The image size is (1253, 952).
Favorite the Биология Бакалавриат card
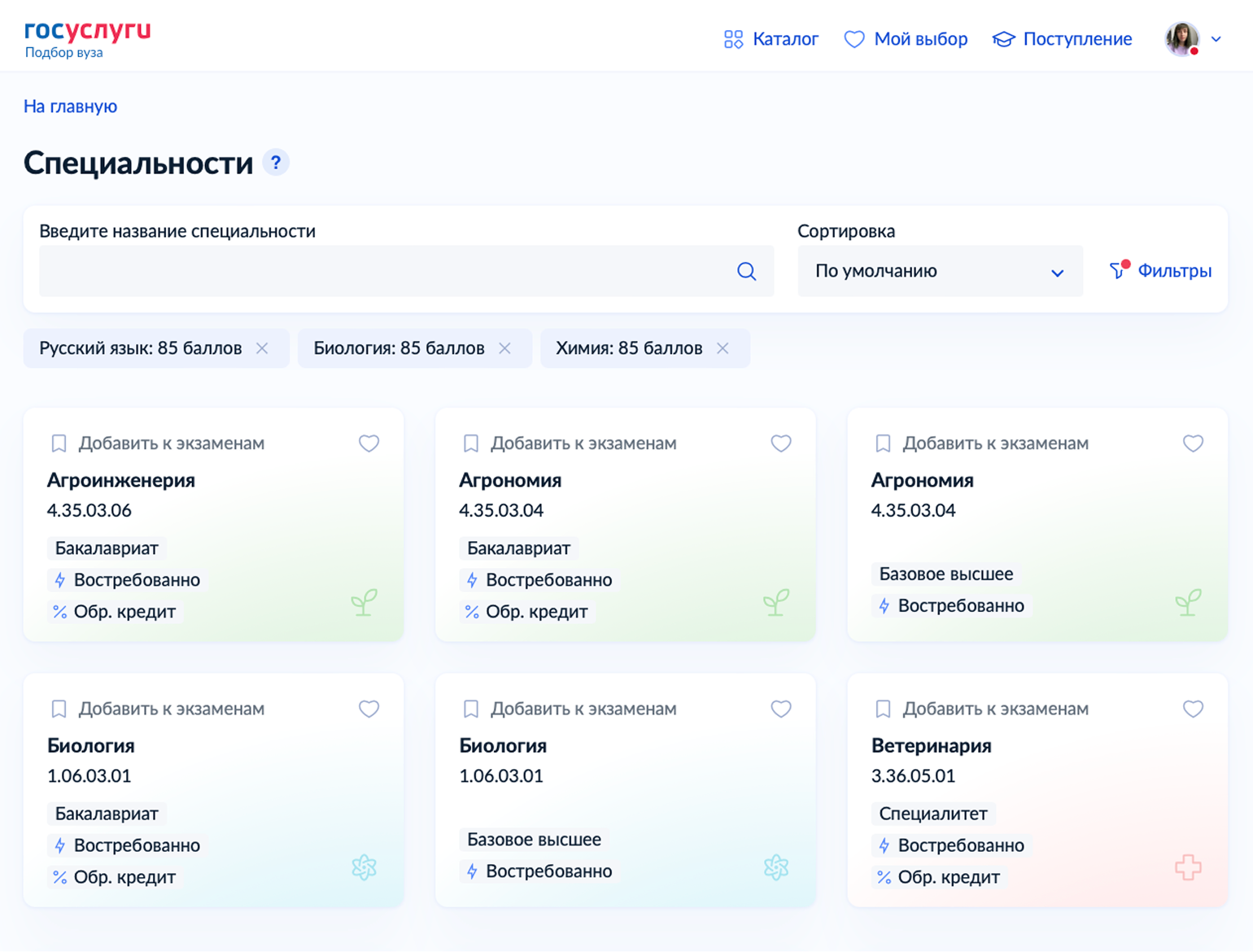coord(369,709)
